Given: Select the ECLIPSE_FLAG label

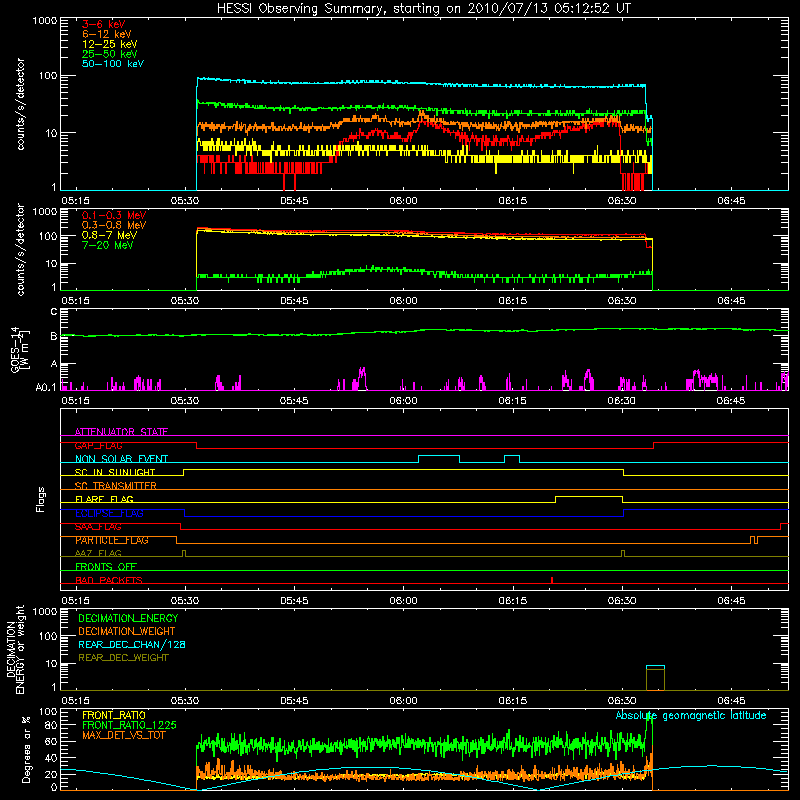Looking at the screenshot, I should pos(109,513).
